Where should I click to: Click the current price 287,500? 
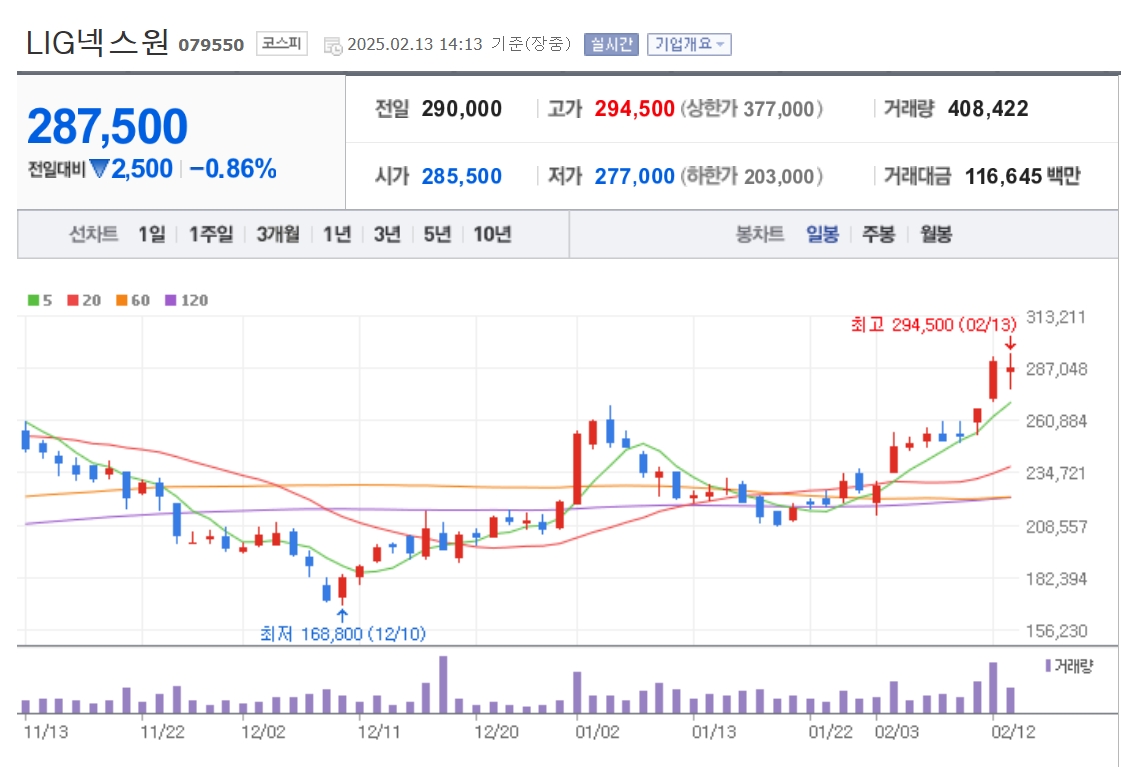pos(107,127)
